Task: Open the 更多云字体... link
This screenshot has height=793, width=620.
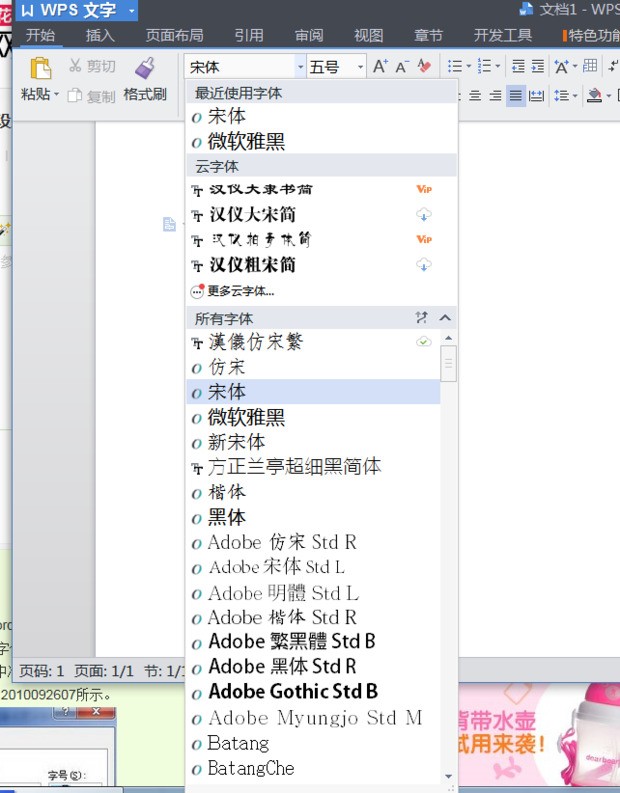Action: [x=233, y=291]
